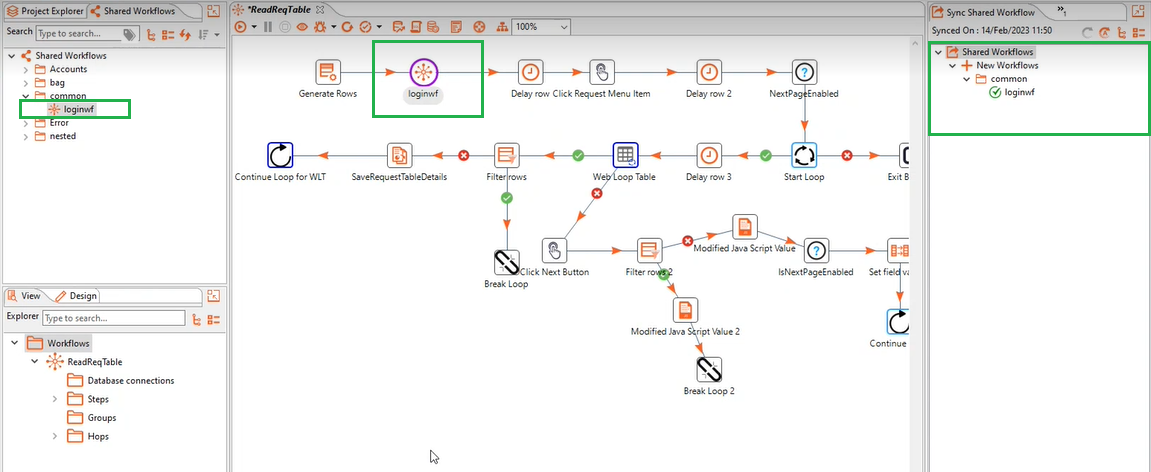Click the Run workflow play button

(240, 27)
